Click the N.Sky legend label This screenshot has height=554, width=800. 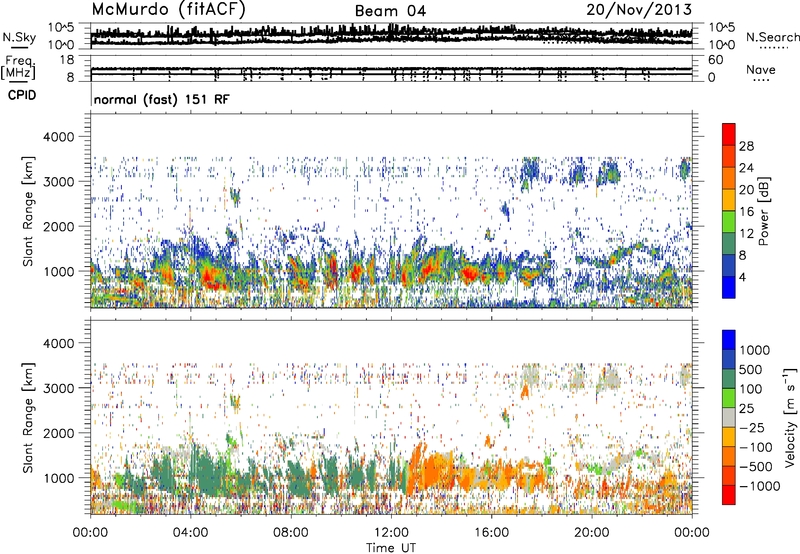pos(19,37)
